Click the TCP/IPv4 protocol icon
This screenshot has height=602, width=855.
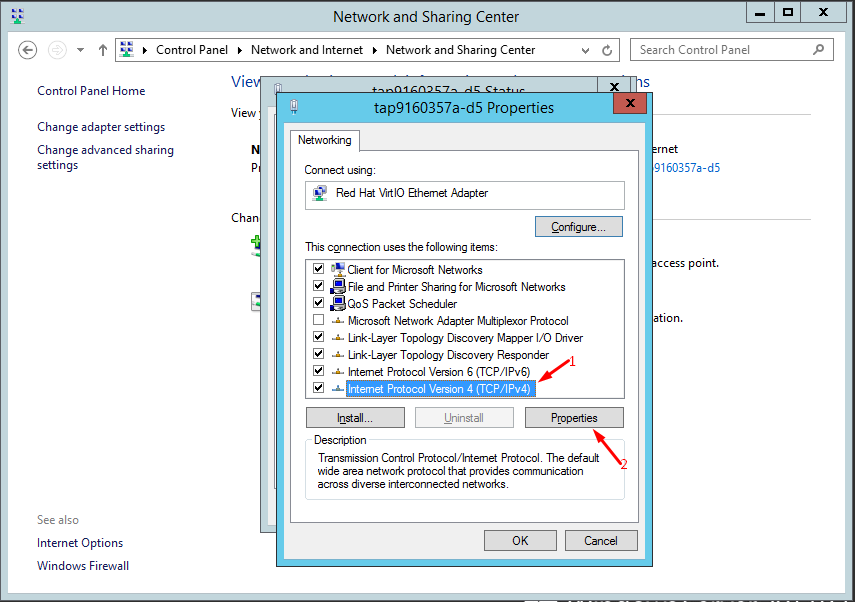[x=338, y=388]
